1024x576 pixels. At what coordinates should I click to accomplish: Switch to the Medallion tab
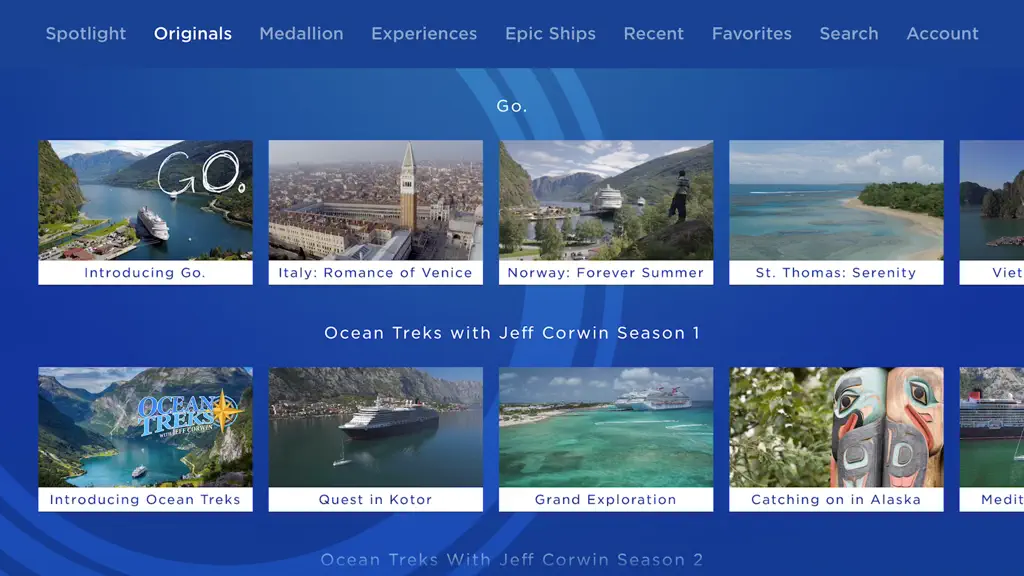click(x=301, y=34)
